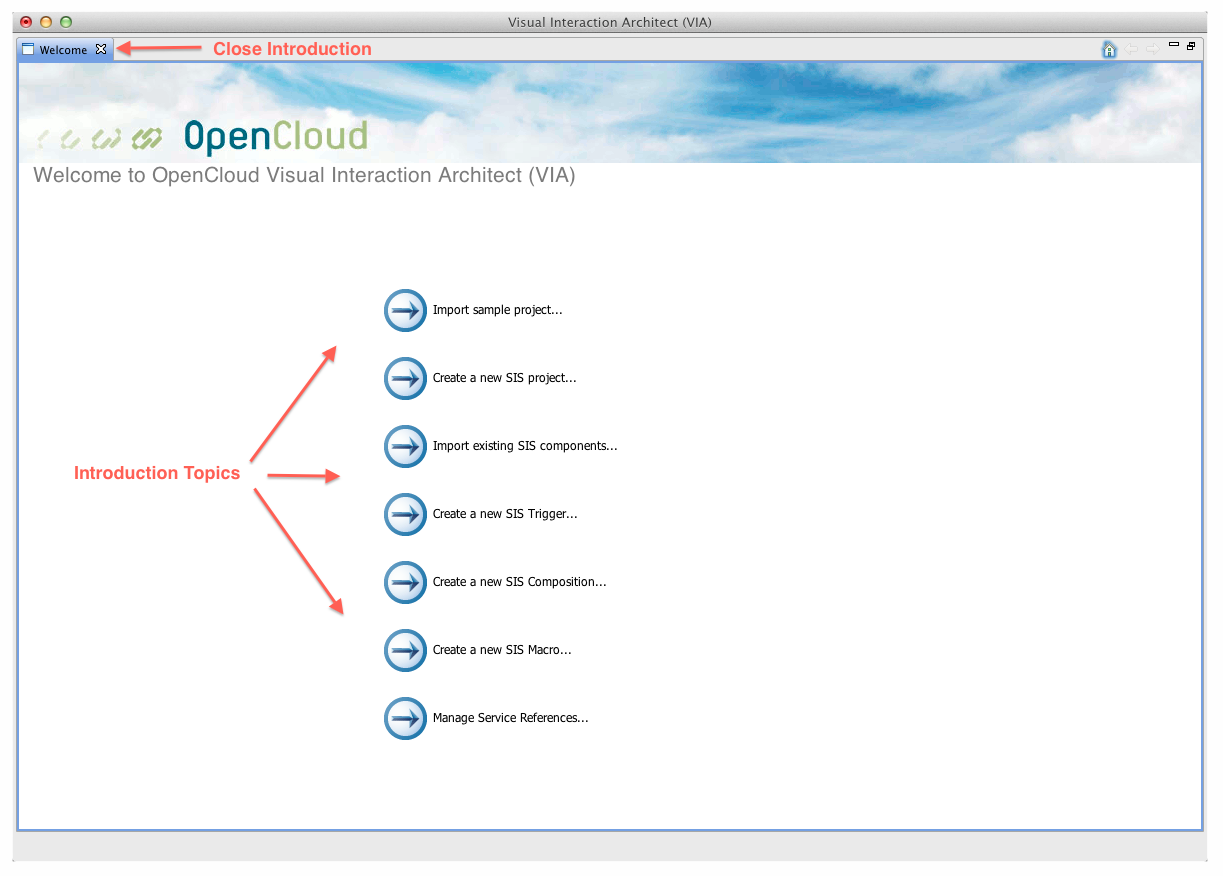
Task: Open the "Import sample project..." link
Action: 497,310
